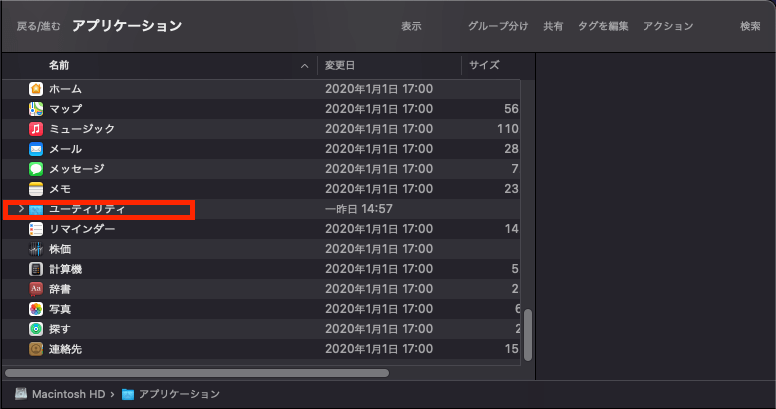Select the 株価 row name

pyautogui.click(x=60, y=249)
